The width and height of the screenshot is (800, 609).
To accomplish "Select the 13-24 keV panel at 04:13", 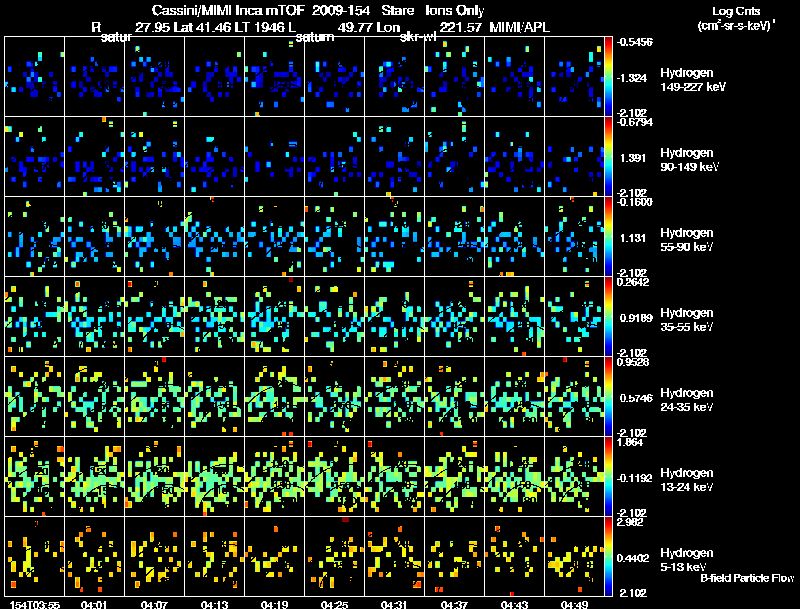I will (x=214, y=477).
